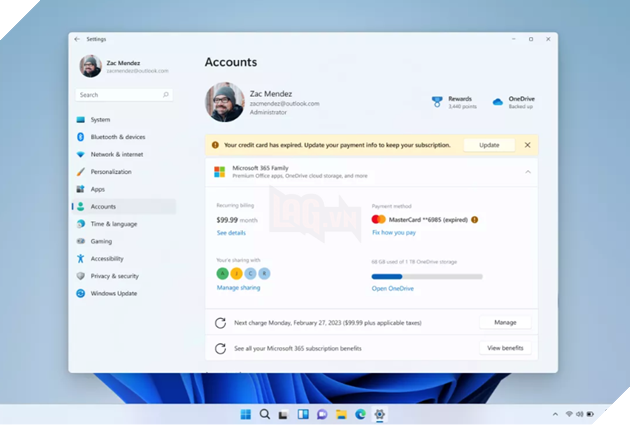Click the OneDrive cloud icon
The height and width of the screenshot is (427, 630).
point(498,102)
